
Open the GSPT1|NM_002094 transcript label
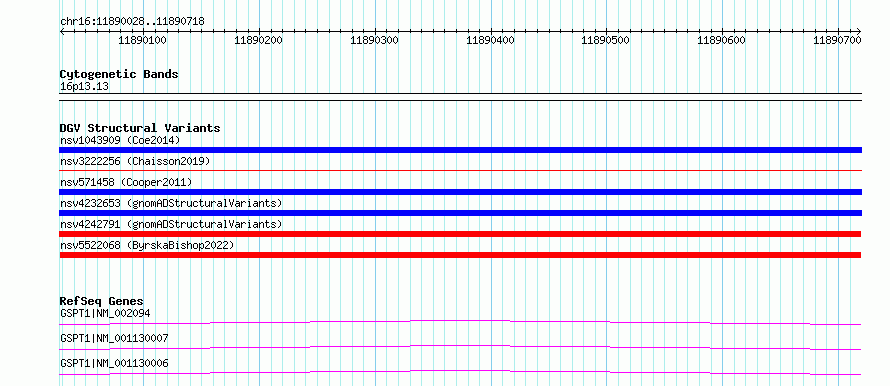(105, 313)
